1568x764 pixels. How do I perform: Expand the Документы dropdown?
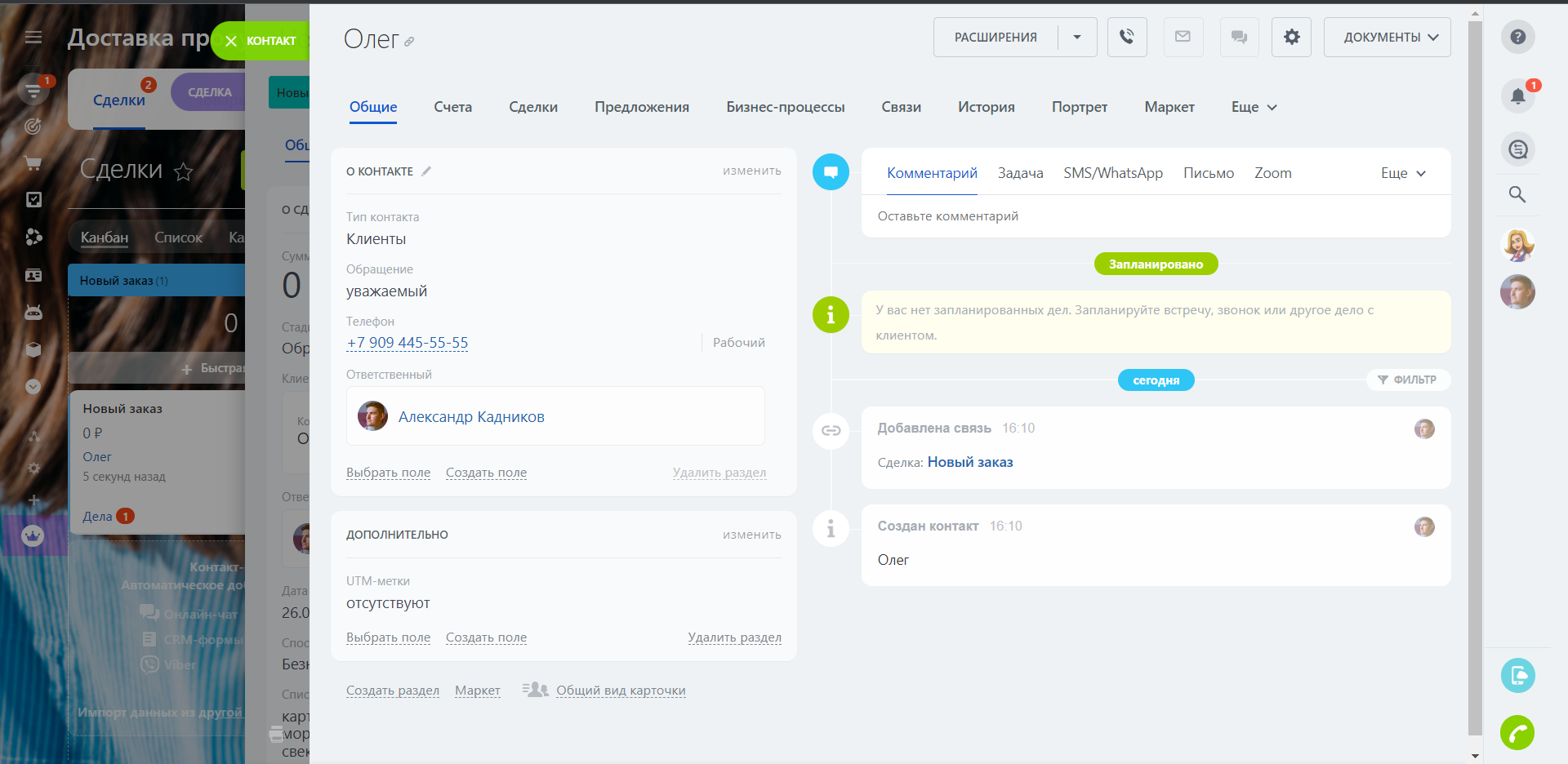click(1387, 37)
